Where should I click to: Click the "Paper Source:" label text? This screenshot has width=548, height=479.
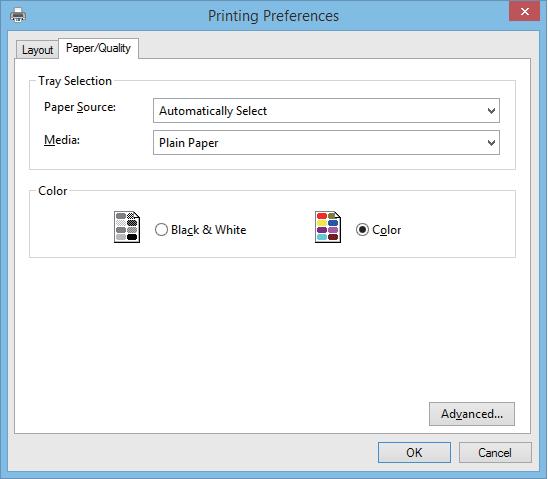coord(80,107)
